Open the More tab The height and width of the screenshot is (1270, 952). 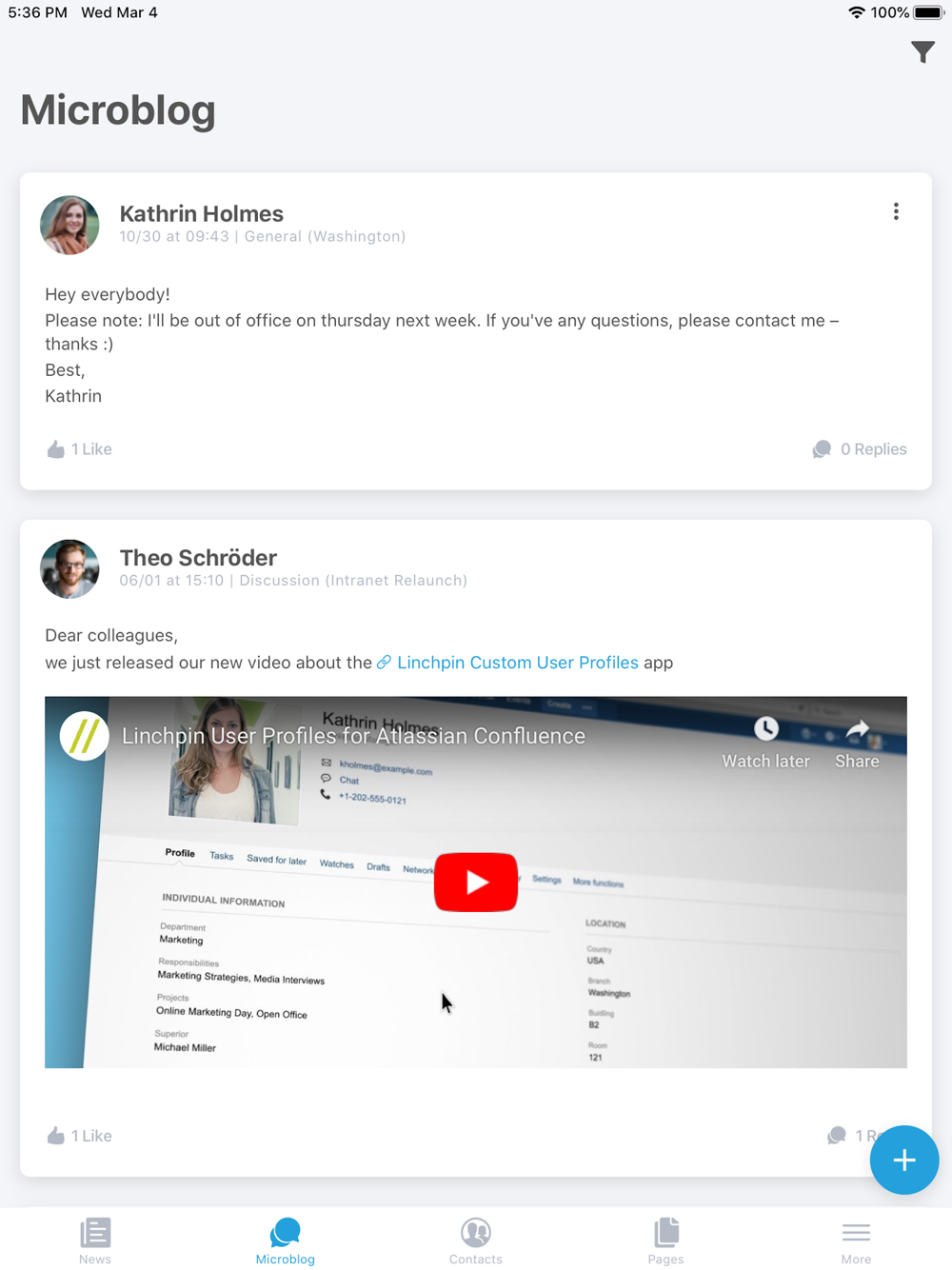(856, 1240)
